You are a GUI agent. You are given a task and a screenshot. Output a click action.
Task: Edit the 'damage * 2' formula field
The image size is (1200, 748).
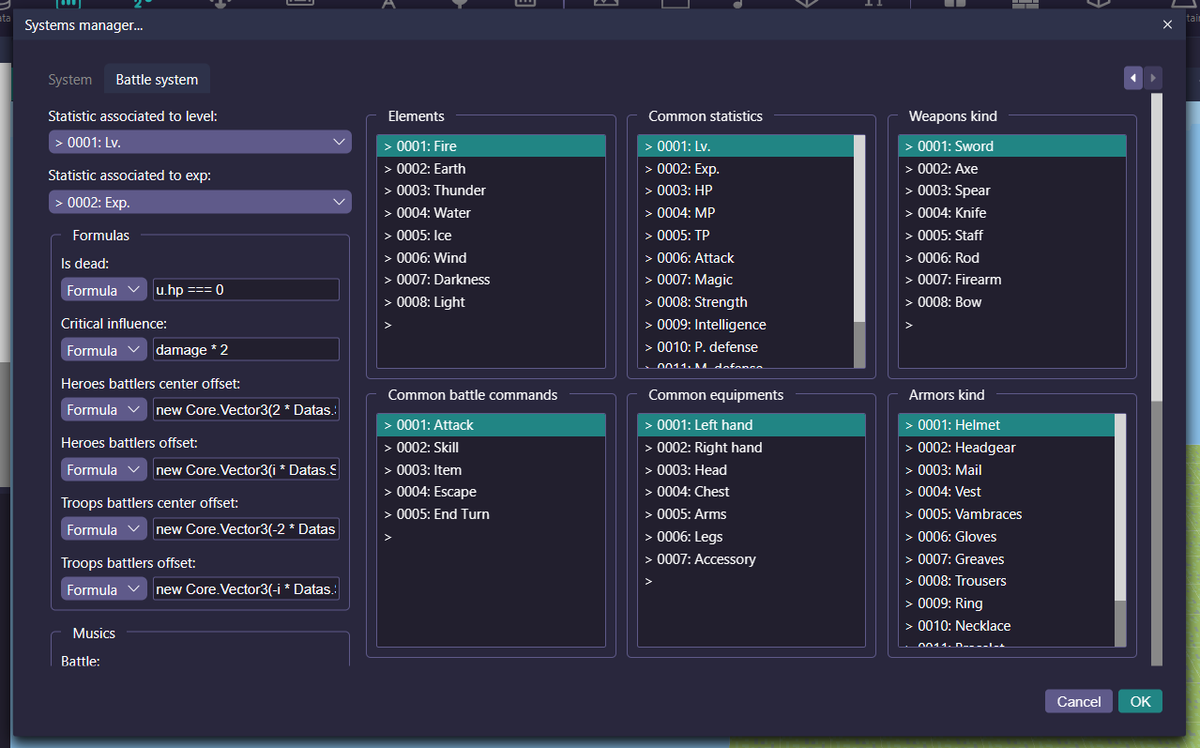coord(246,350)
